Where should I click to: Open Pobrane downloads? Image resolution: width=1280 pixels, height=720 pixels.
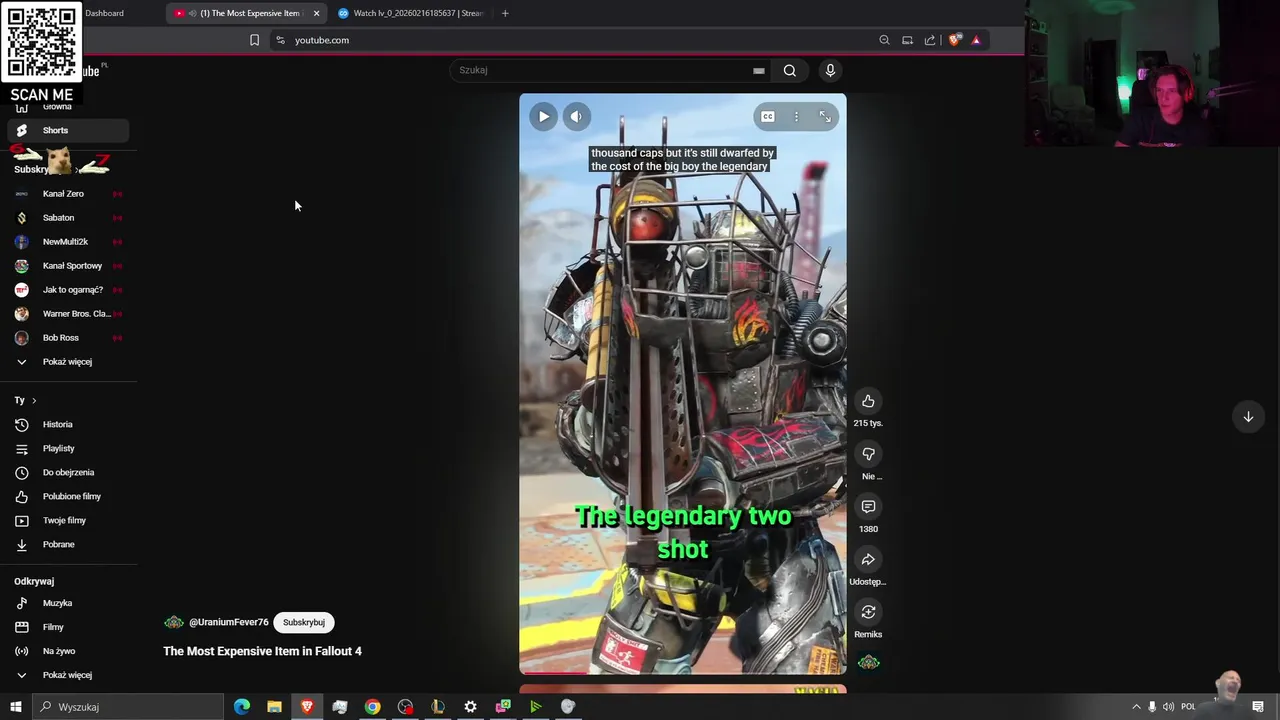(68, 545)
